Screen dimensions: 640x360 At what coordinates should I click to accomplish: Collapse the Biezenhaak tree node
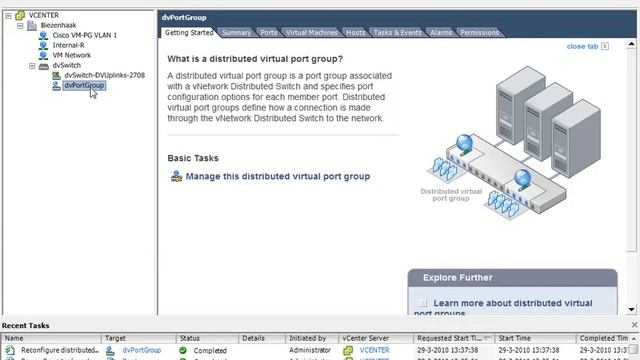(20, 25)
